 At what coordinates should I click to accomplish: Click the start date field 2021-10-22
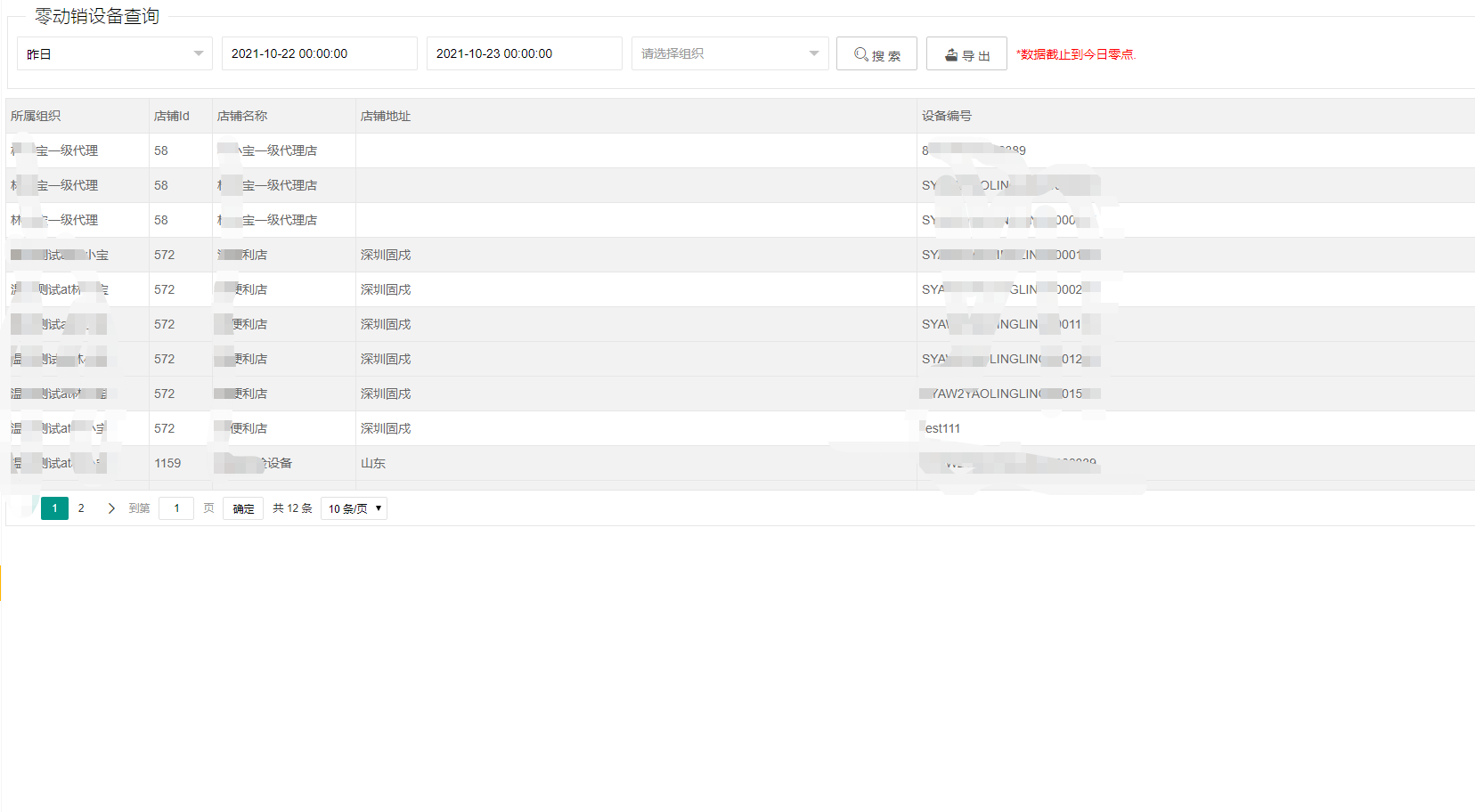click(x=319, y=54)
